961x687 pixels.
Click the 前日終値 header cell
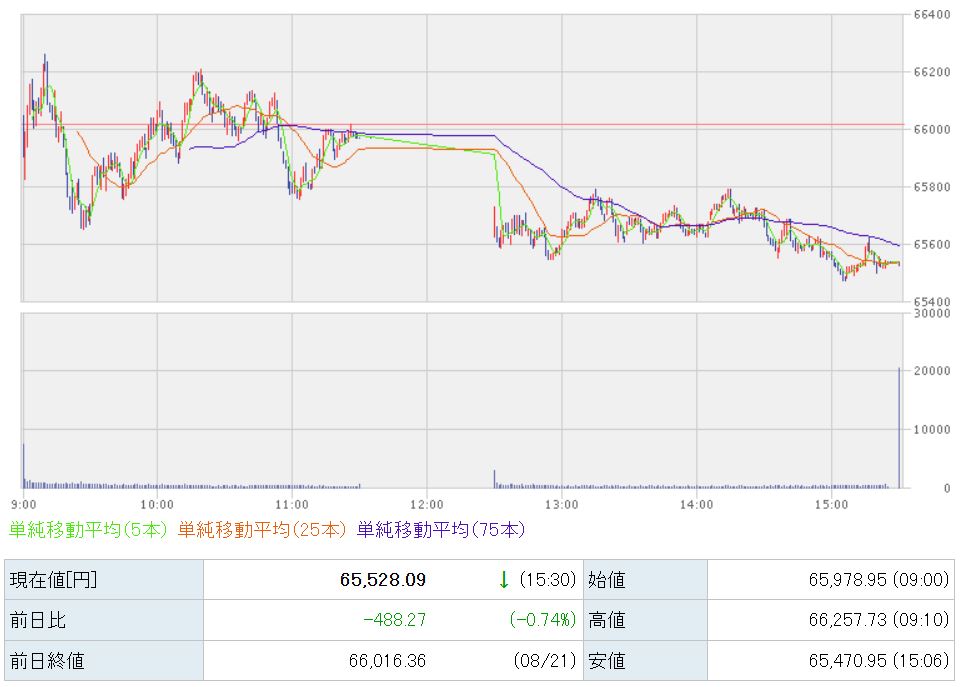tap(104, 661)
